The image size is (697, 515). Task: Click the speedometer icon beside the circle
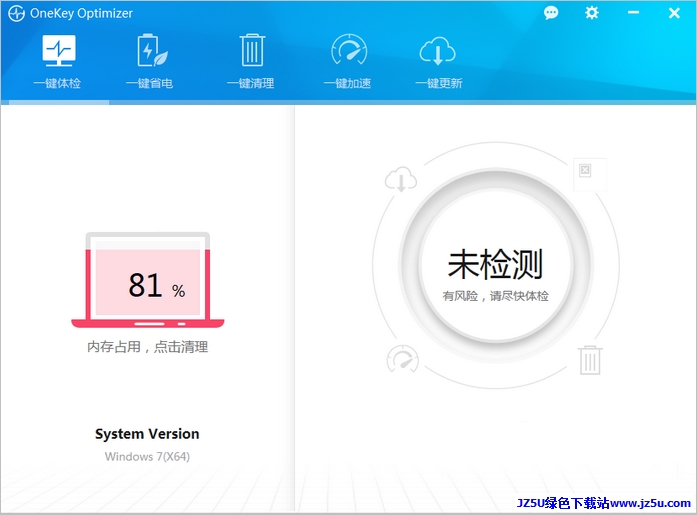(403, 358)
